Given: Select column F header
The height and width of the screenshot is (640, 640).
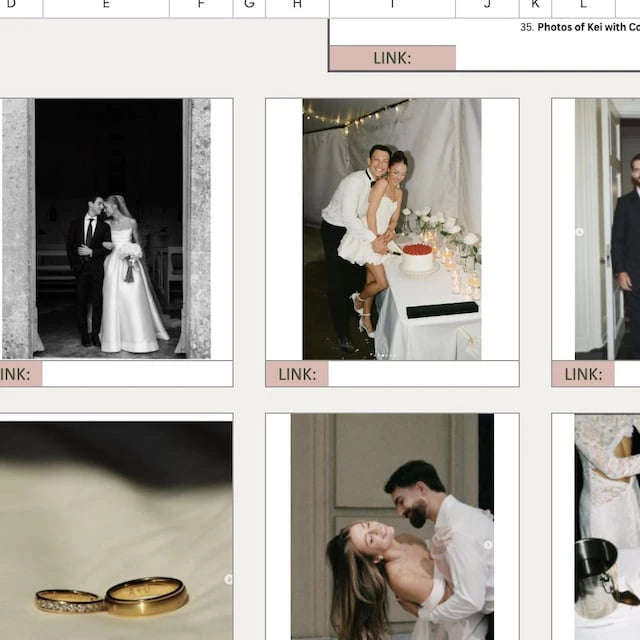Looking at the screenshot, I should (201, 6).
